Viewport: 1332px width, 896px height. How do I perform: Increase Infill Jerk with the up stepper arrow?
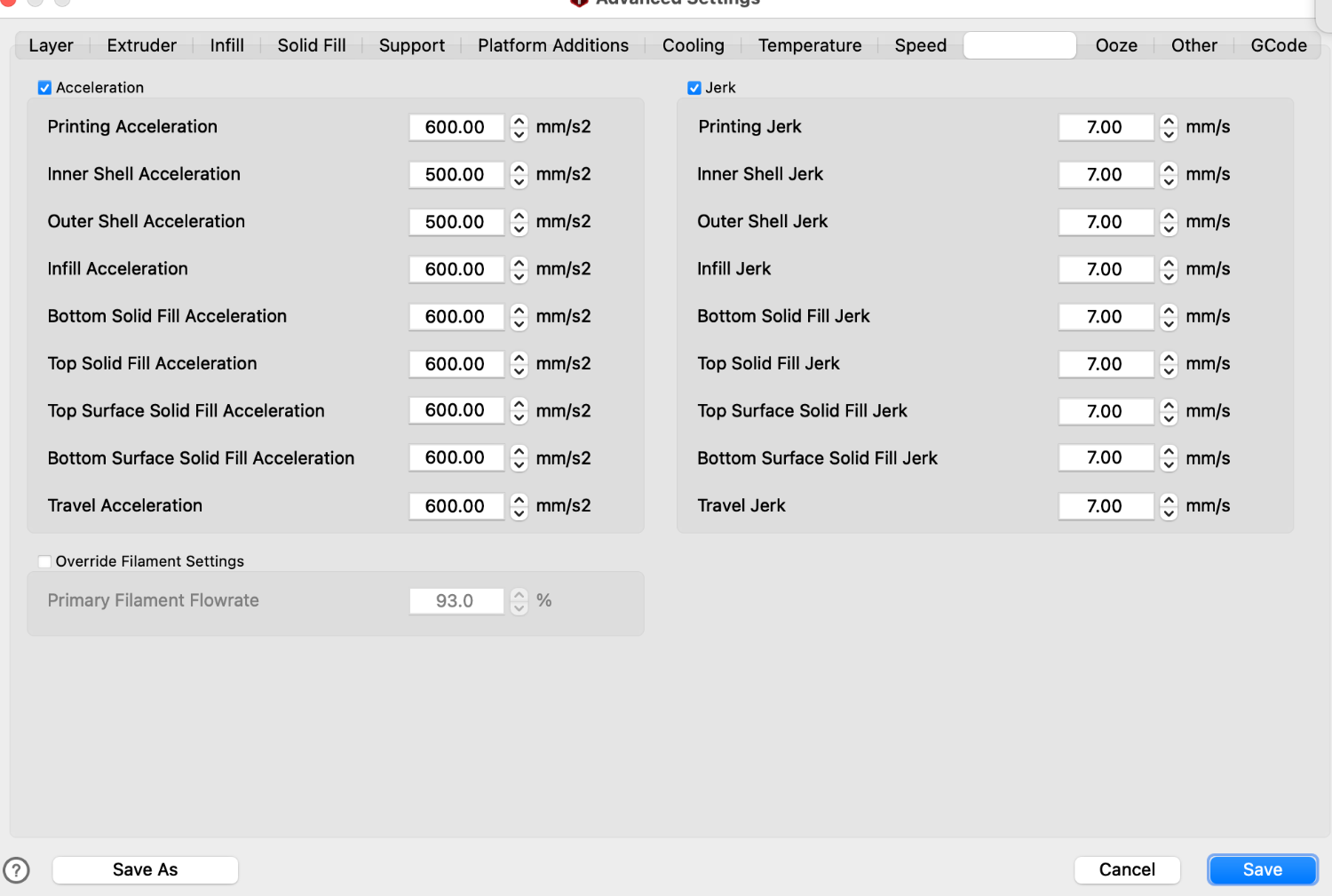[x=1169, y=263]
